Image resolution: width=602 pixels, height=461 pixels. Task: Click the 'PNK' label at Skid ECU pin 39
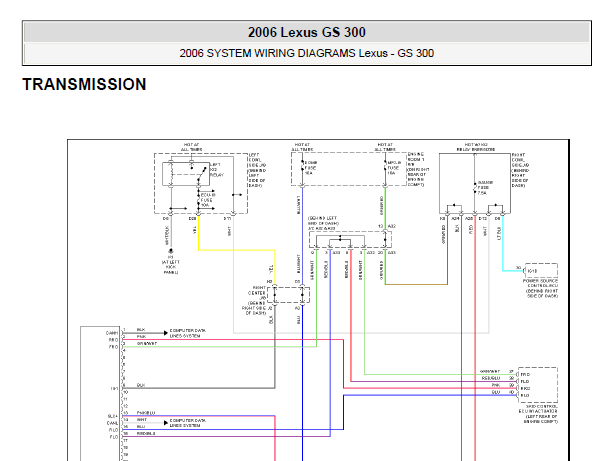tap(496, 385)
